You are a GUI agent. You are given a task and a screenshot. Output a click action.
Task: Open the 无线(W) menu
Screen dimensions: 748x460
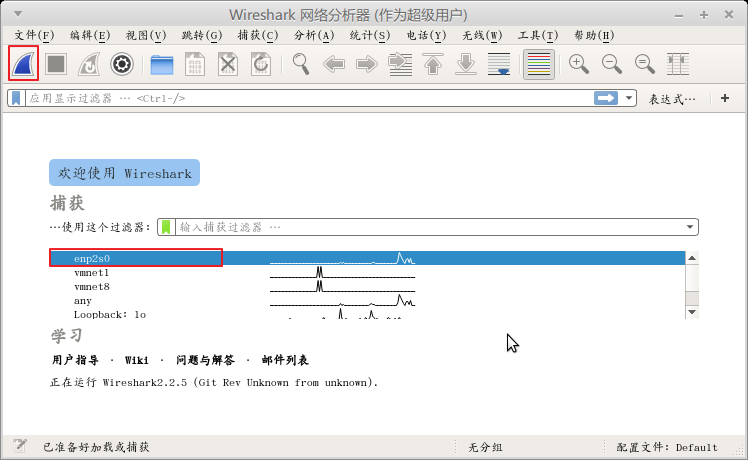[482, 35]
